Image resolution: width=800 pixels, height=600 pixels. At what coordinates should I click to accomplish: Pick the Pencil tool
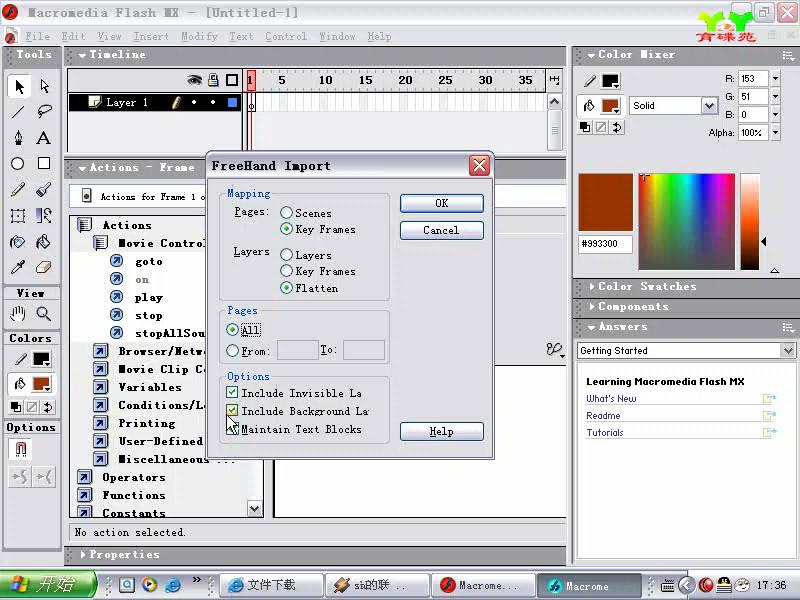[18, 190]
